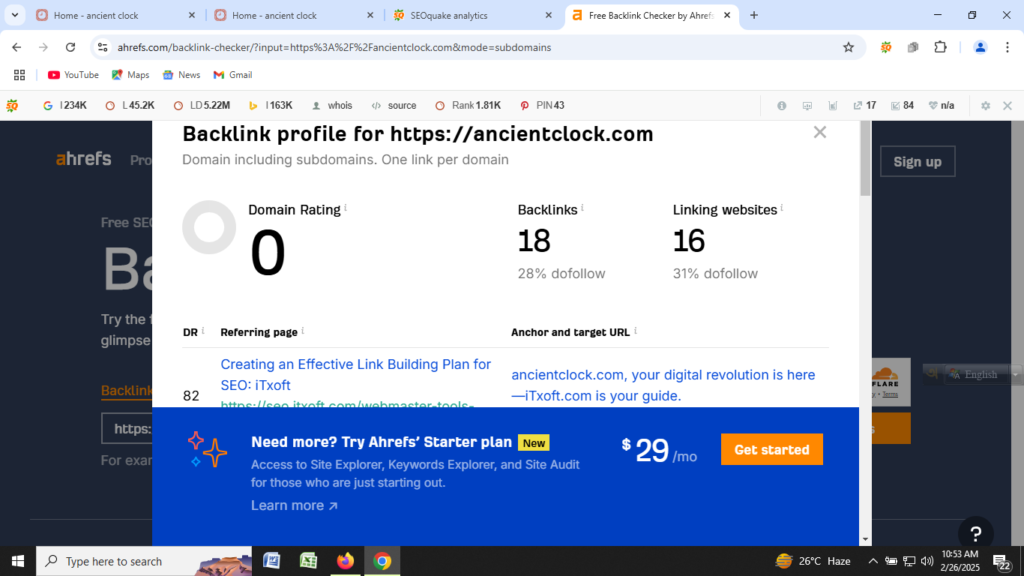Open SEOquake internal links count 84

(x=900, y=105)
